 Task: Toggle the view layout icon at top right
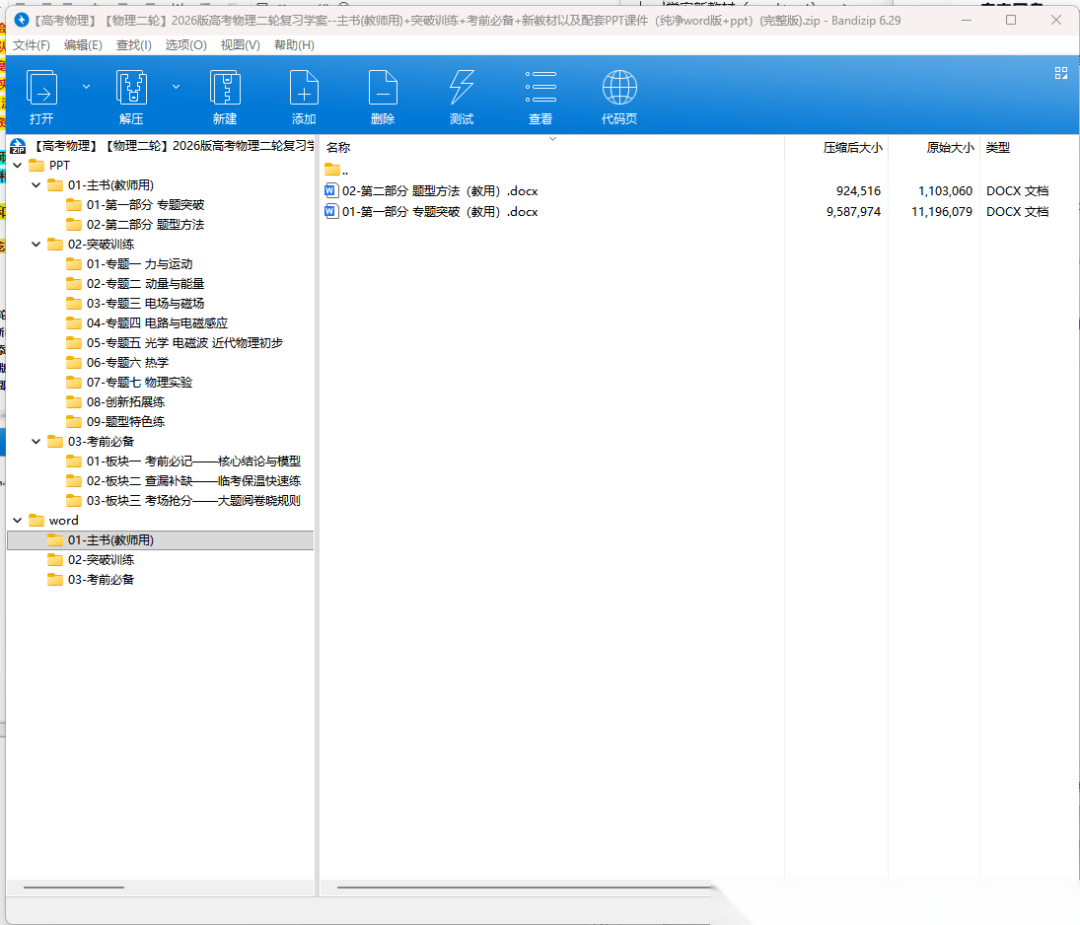point(1061,73)
